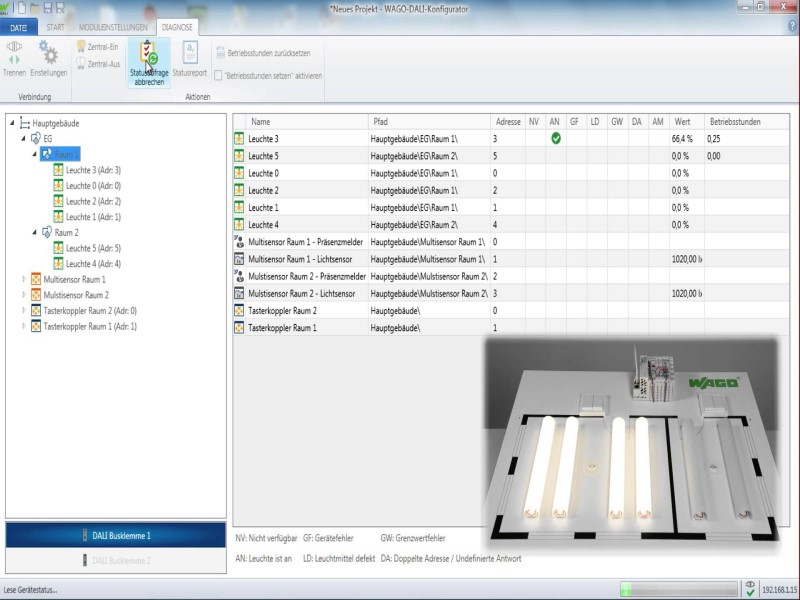Click the new document icon in title bar

22,8
